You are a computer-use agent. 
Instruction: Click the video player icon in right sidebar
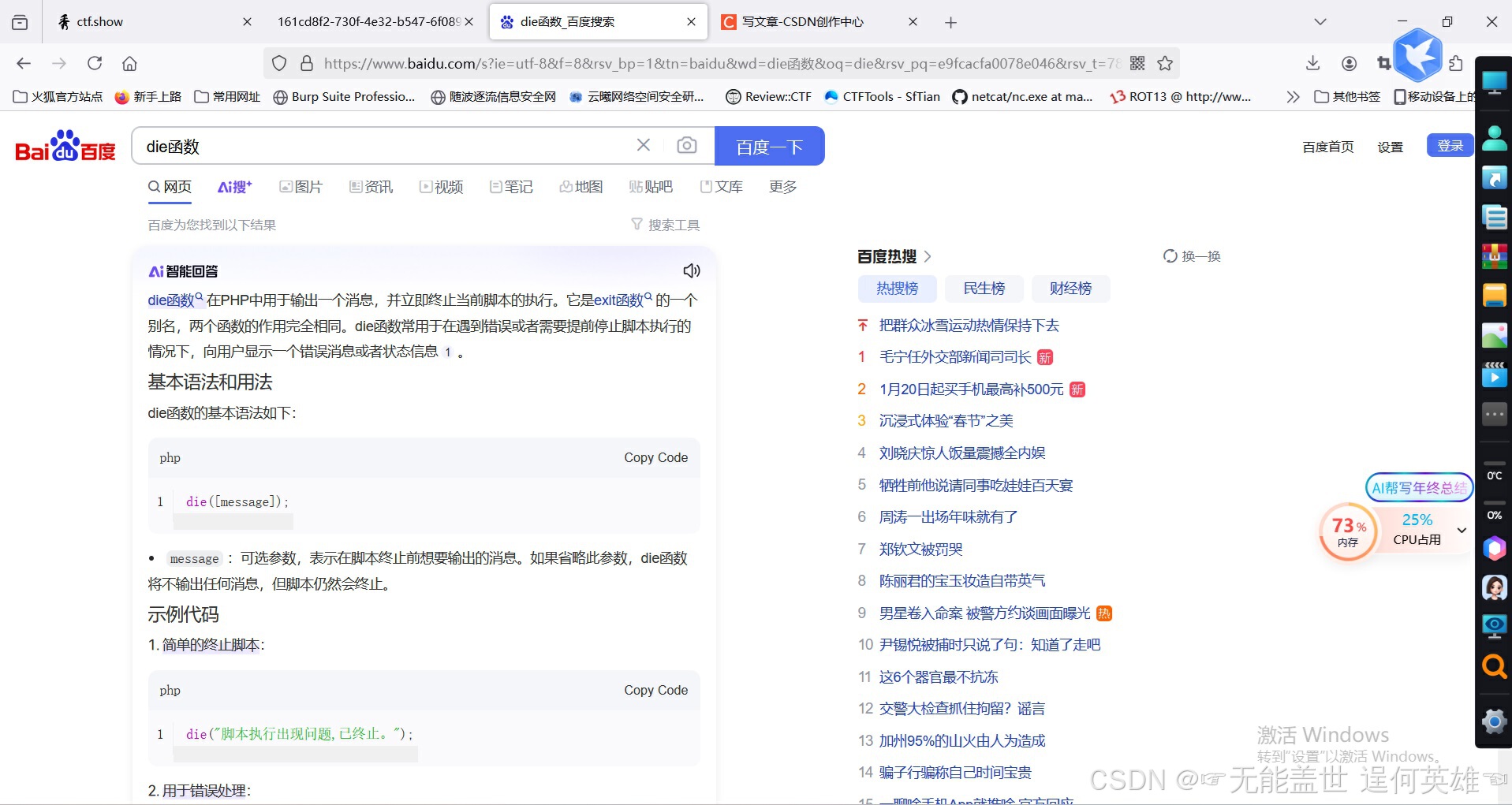coord(1494,375)
